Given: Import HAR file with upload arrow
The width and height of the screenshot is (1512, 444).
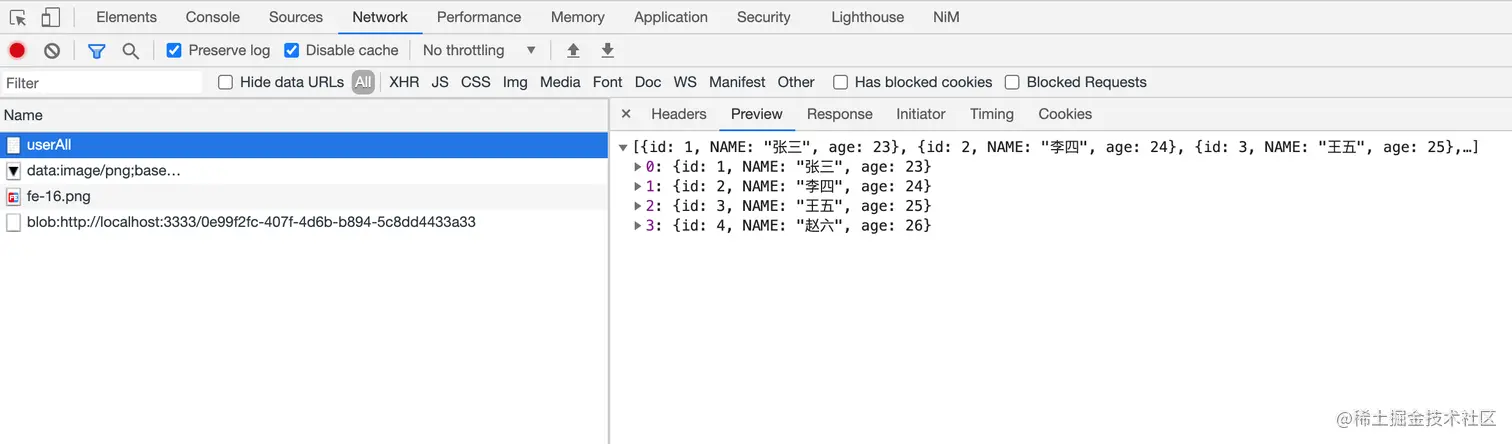Looking at the screenshot, I should (573, 50).
